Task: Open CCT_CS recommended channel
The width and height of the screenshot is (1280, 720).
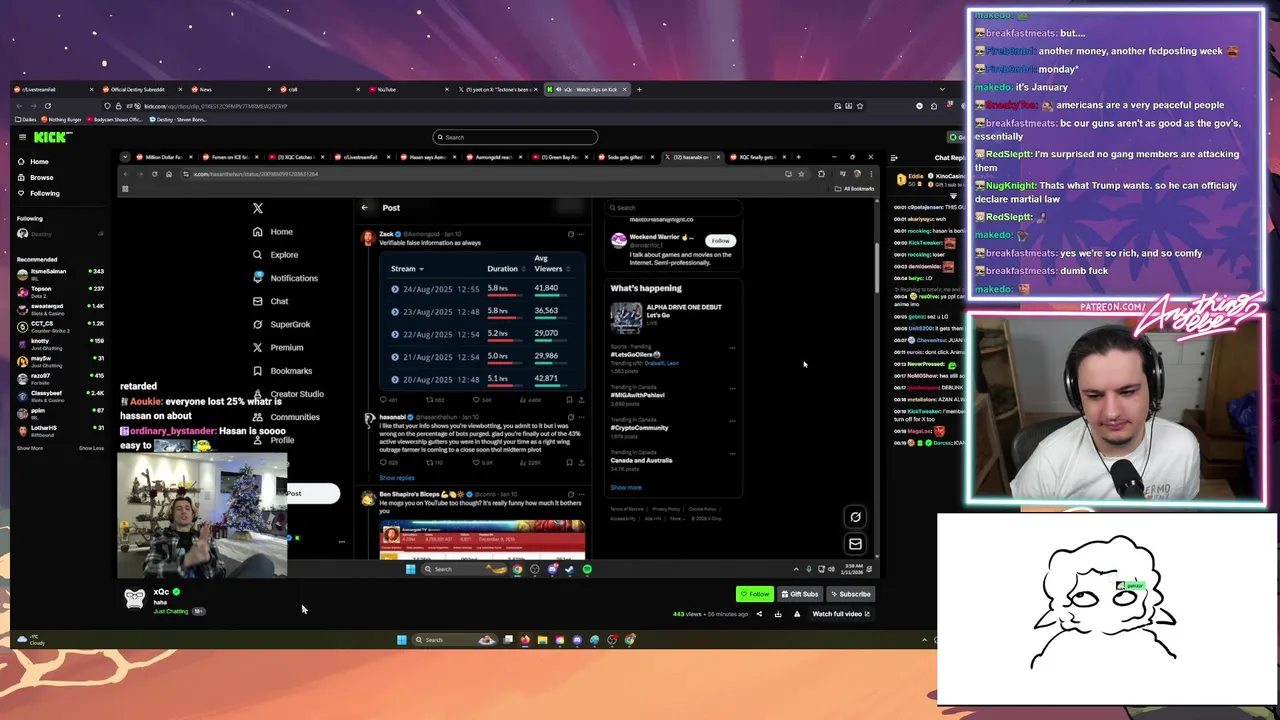Action: click(x=60, y=326)
